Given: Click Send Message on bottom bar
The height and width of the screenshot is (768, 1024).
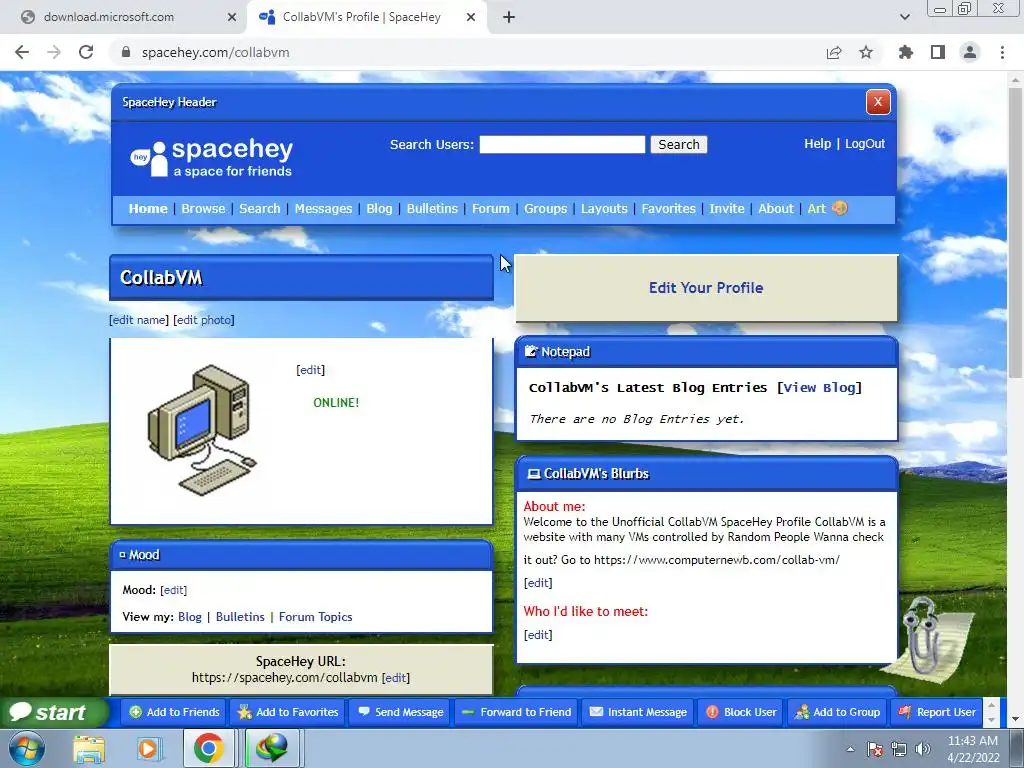Looking at the screenshot, I should tap(400, 712).
